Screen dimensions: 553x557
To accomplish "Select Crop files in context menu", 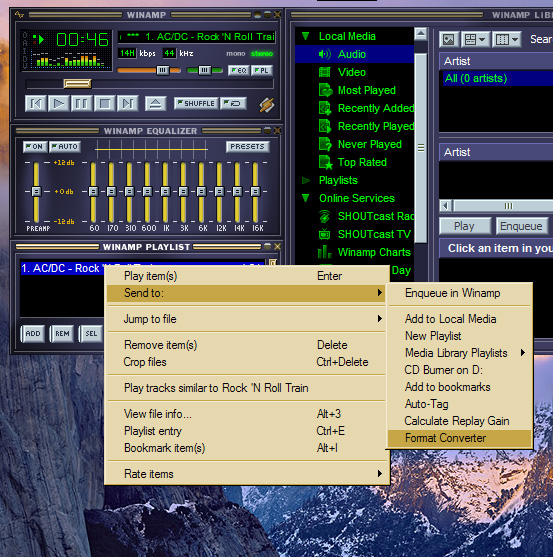I will coord(246,362).
